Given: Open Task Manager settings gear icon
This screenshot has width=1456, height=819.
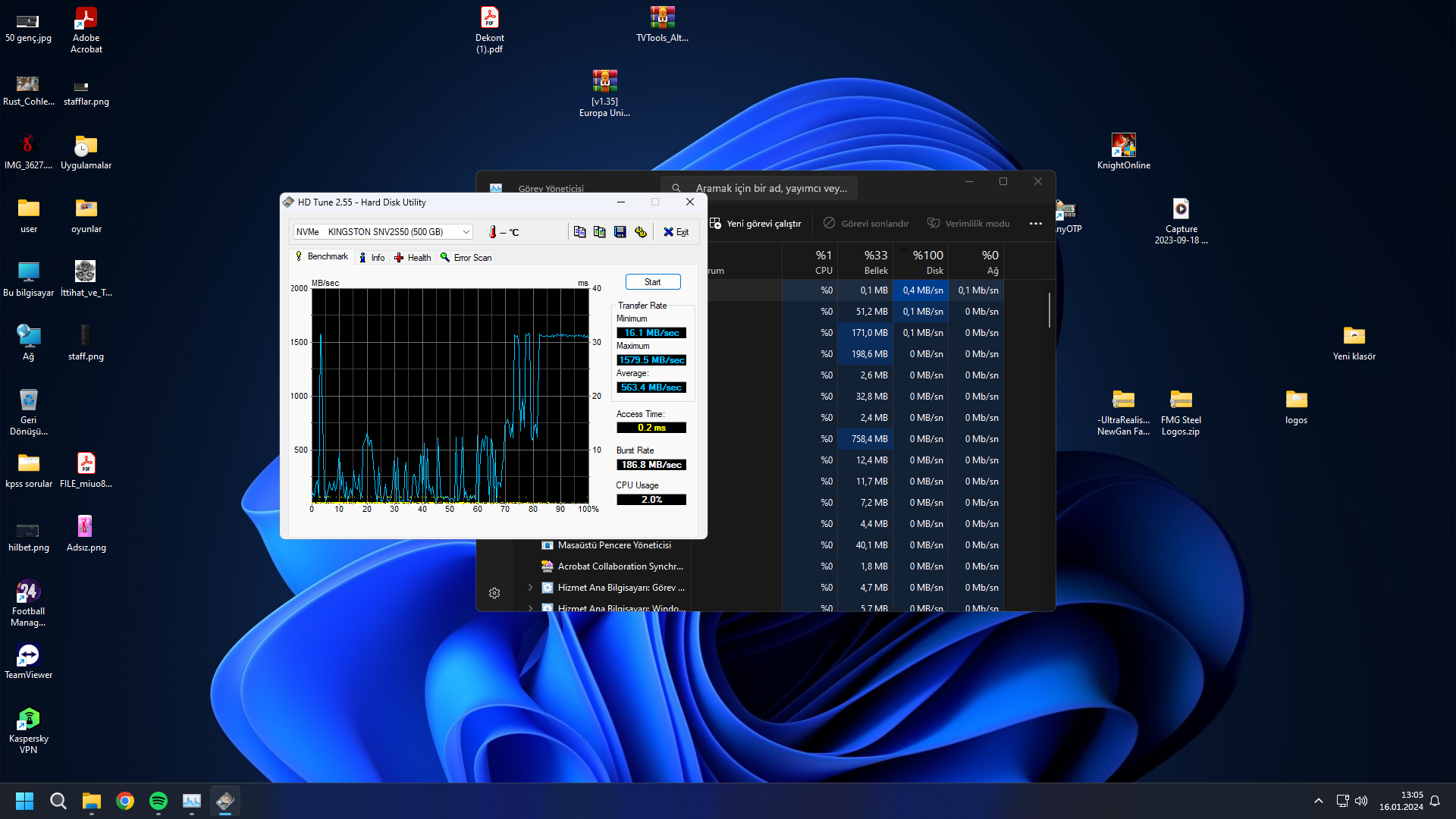Looking at the screenshot, I should coord(494,593).
